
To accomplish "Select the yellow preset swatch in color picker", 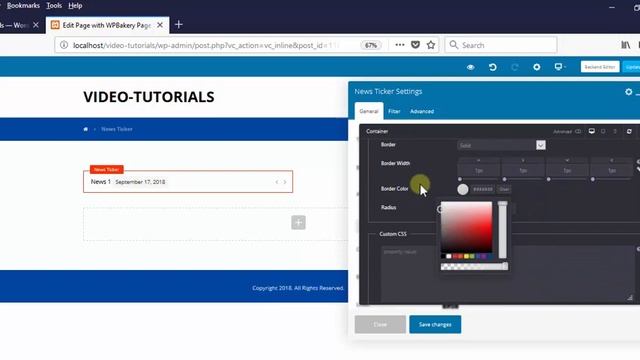I will pyautogui.click(x=467, y=256).
